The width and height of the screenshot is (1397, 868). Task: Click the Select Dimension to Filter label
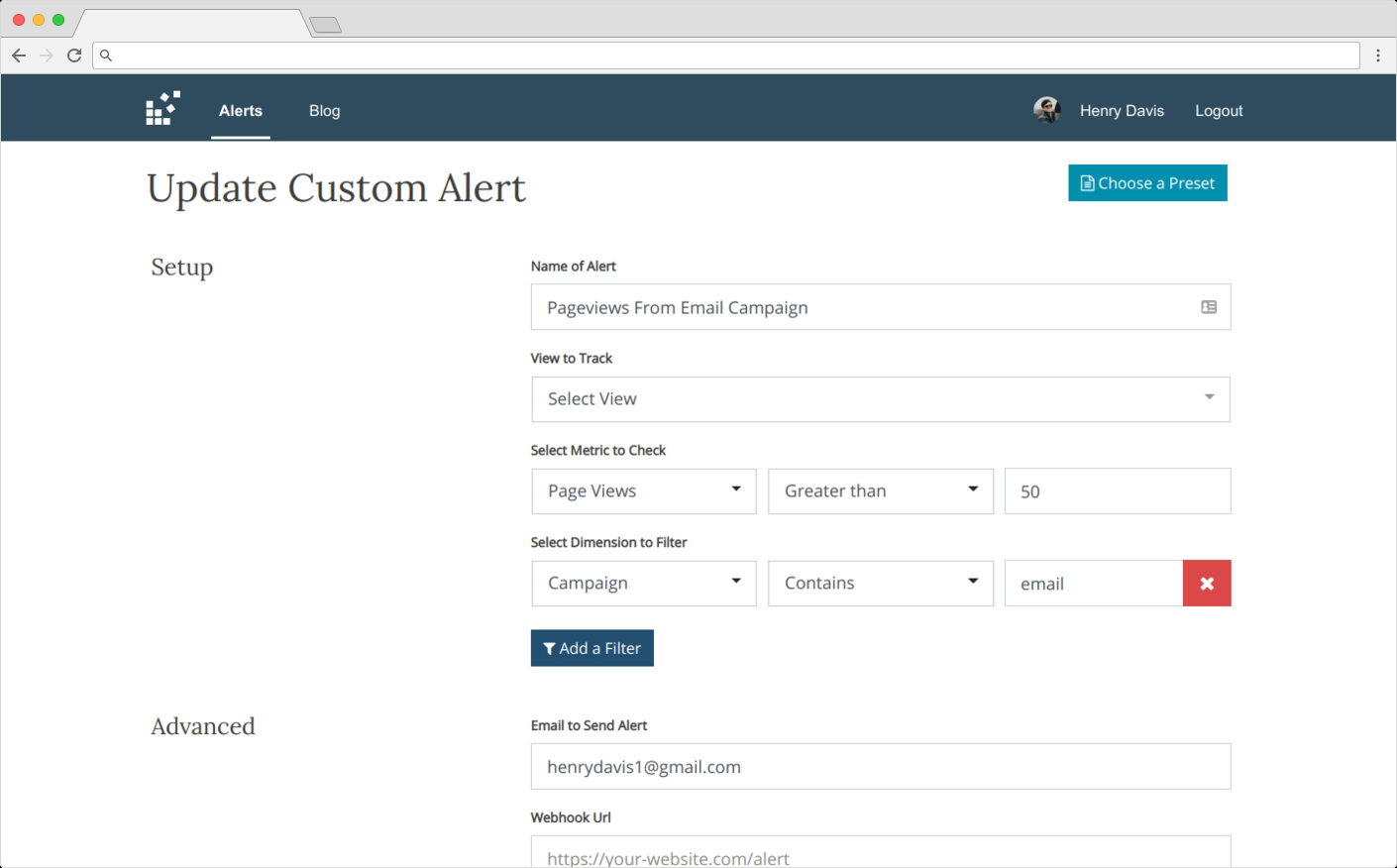click(x=608, y=543)
